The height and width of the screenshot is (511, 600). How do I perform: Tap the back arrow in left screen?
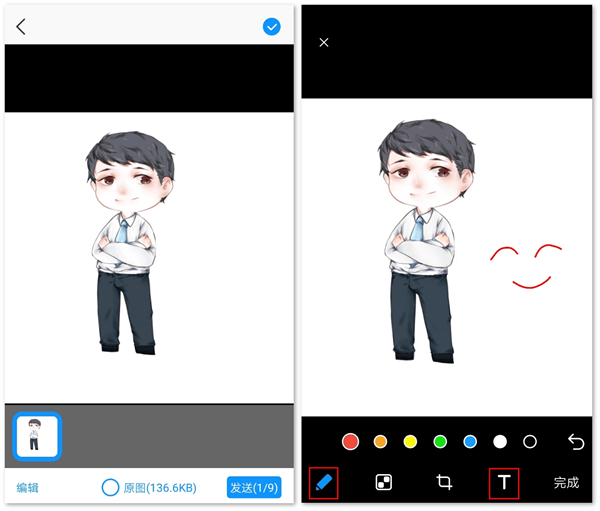[21, 27]
